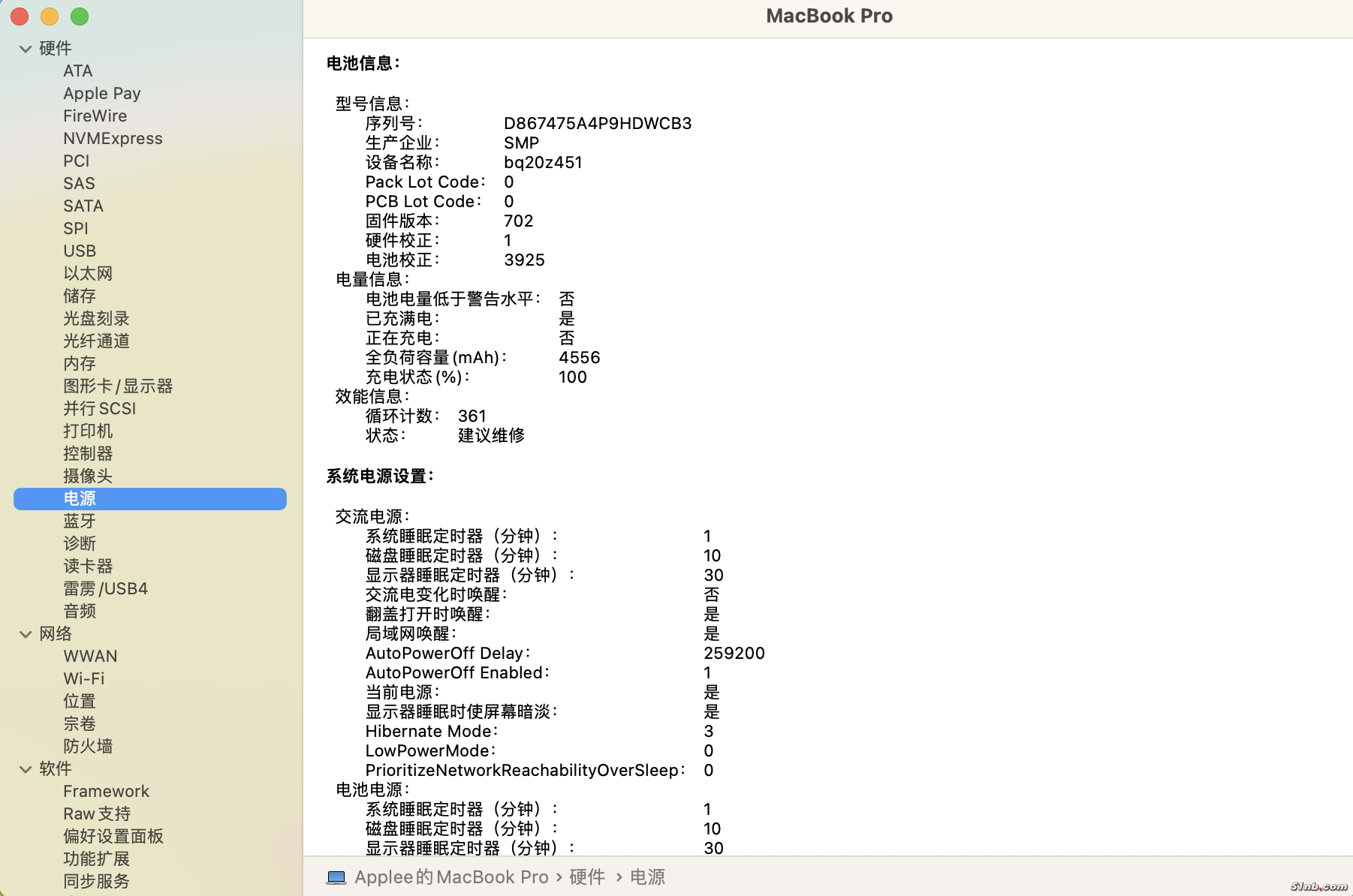Click 电源 in the bottom path bar

tap(647, 877)
